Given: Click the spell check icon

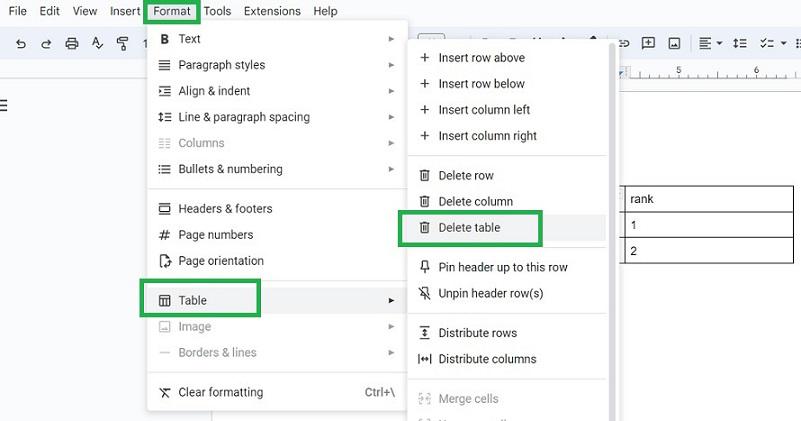Looking at the screenshot, I should (97, 43).
